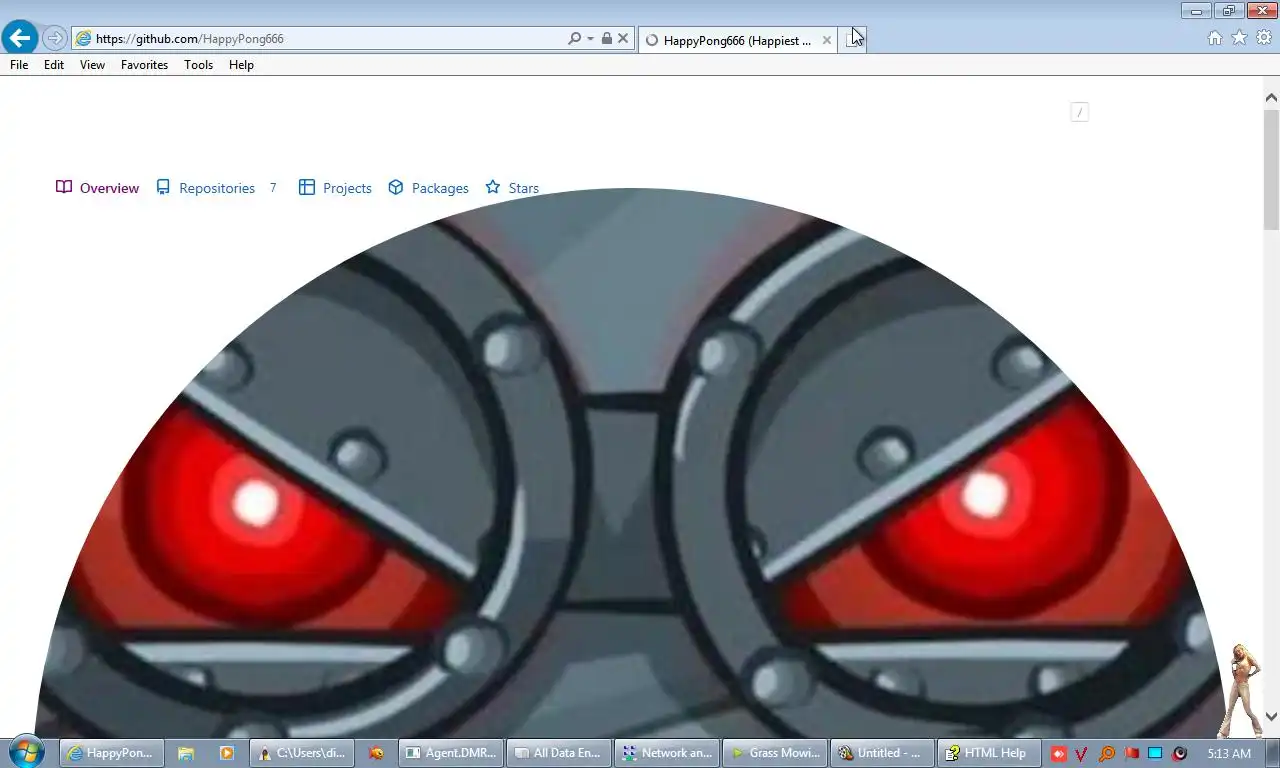Switch to Network an... taskbar window
This screenshot has height=768, width=1280.
(666, 753)
